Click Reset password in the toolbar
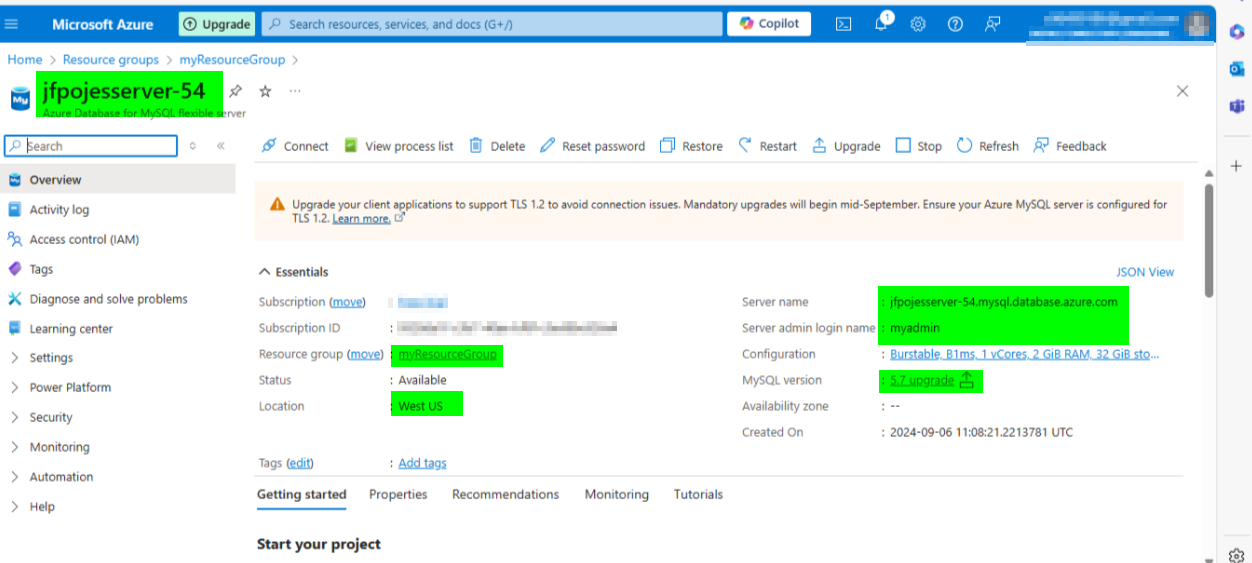The height and width of the screenshot is (563, 1252). tap(592, 146)
